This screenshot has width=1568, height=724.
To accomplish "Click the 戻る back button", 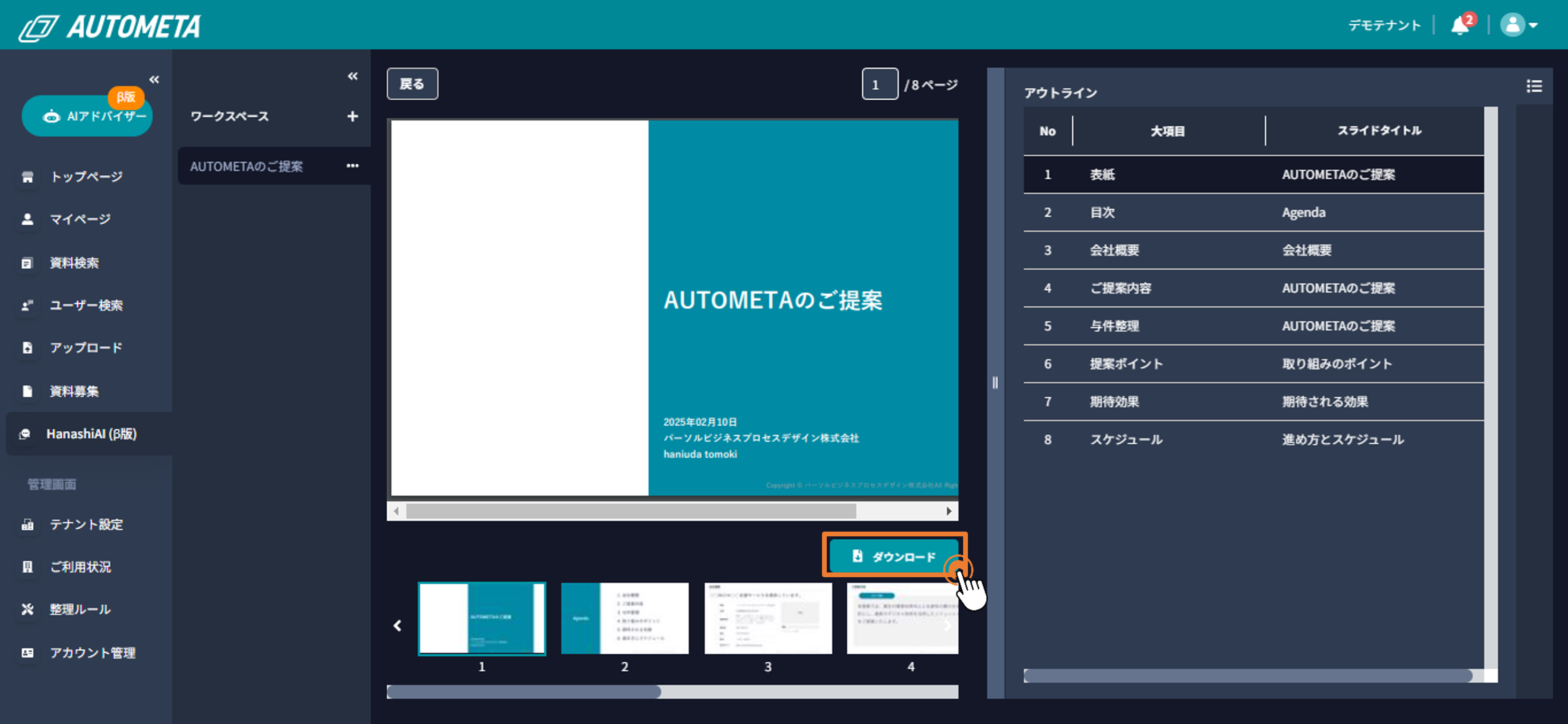I will coord(412,84).
